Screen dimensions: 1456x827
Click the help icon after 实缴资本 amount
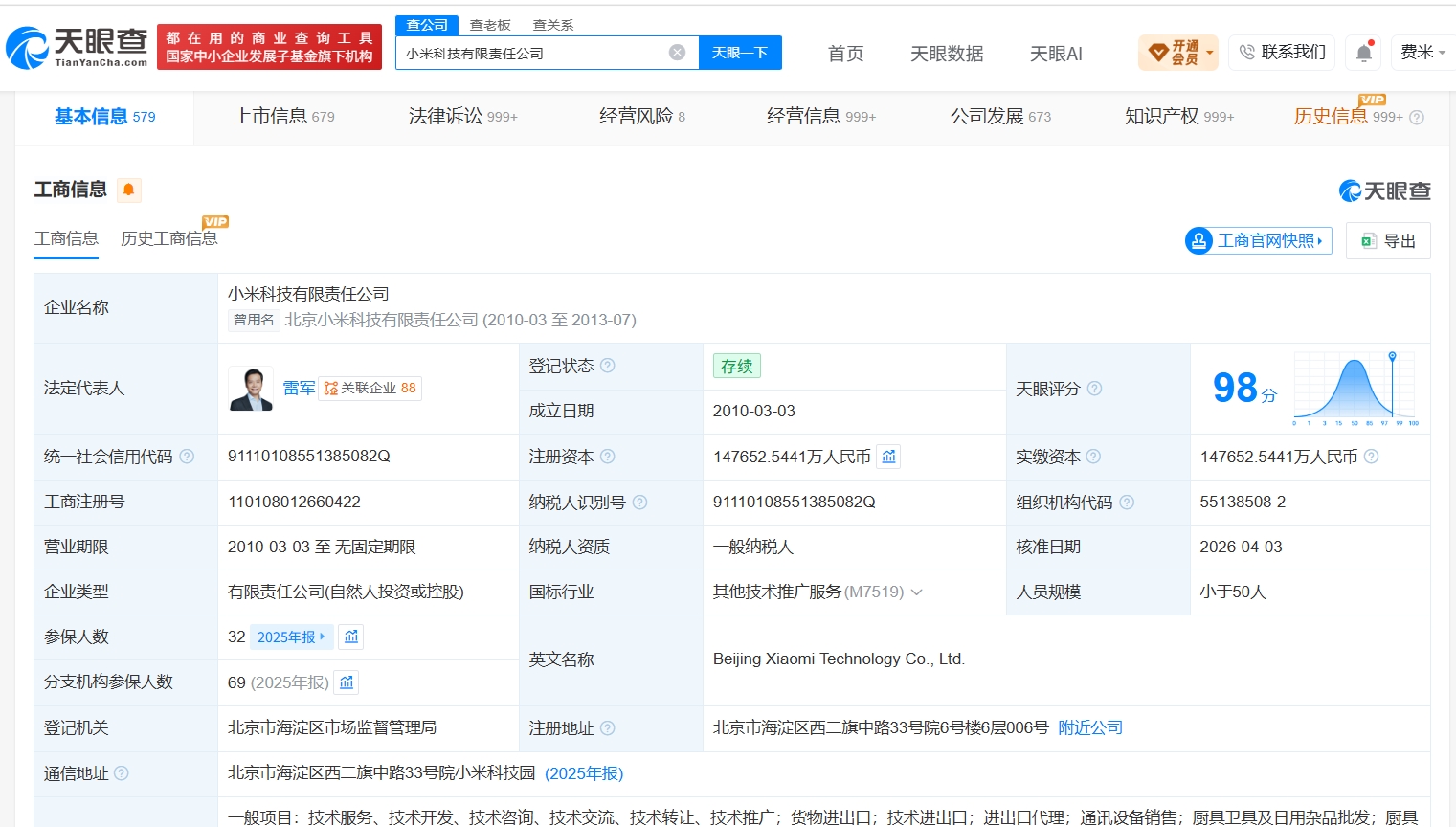coord(1371,457)
